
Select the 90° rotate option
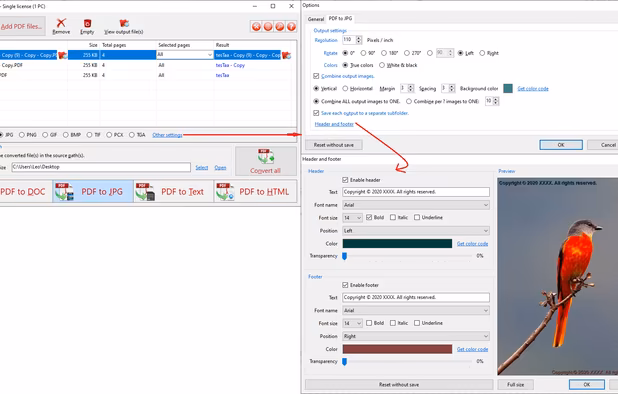[363, 53]
